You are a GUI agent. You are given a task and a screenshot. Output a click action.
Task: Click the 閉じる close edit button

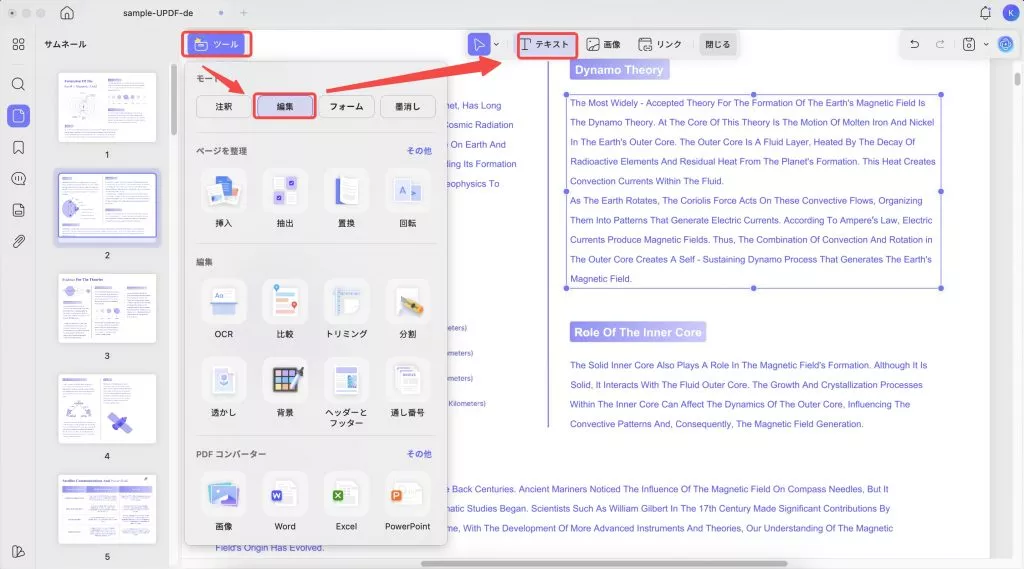pos(718,44)
